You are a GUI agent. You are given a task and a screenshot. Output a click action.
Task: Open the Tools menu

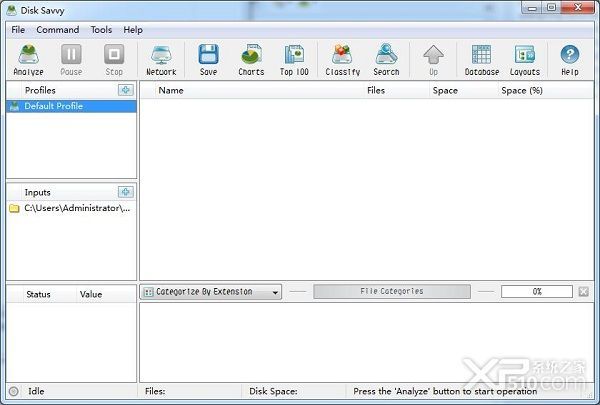(x=101, y=30)
